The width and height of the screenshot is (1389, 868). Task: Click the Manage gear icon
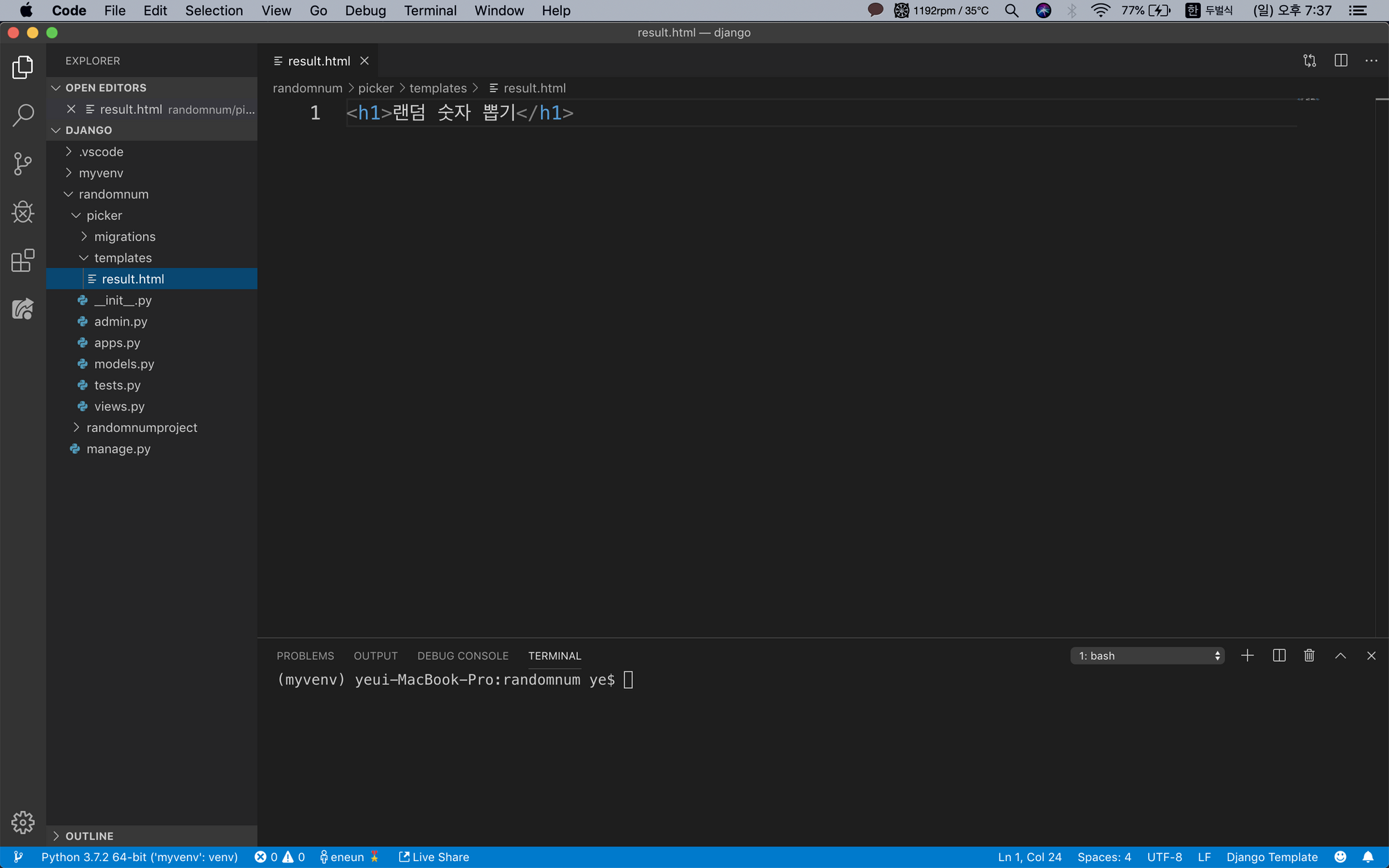pyautogui.click(x=23, y=822)
